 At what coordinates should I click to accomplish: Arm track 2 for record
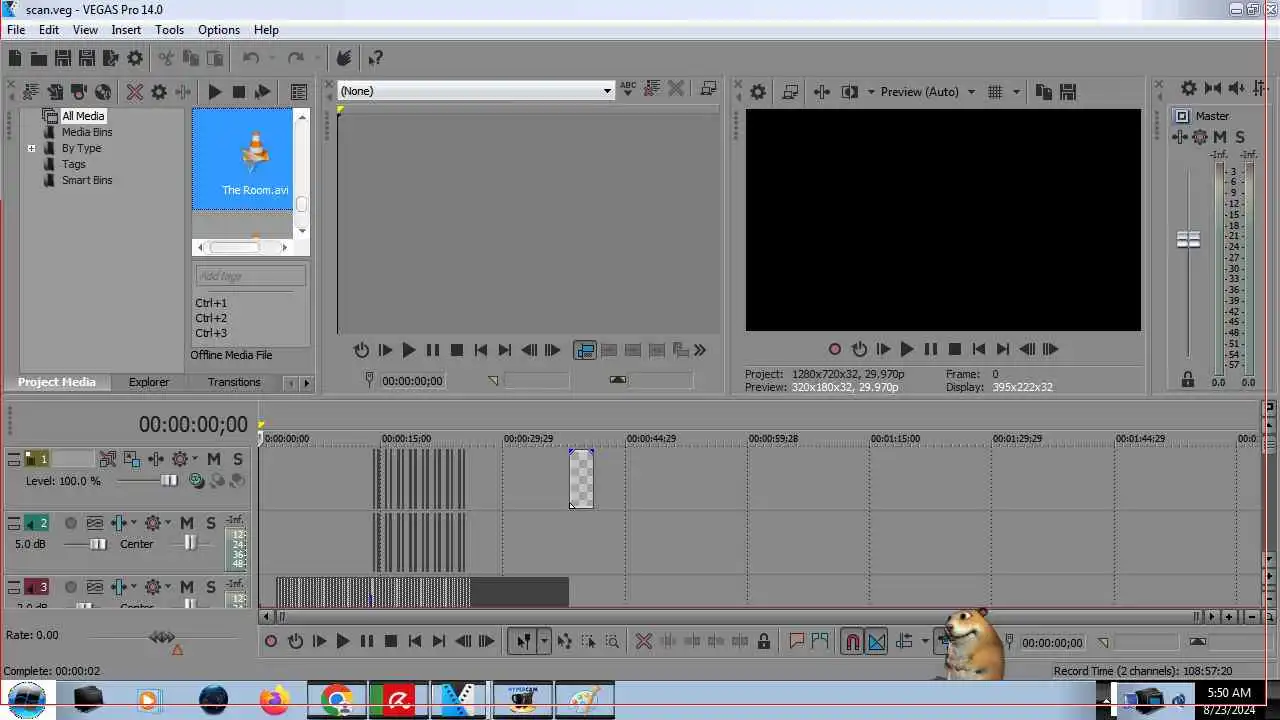pos(70,523)
